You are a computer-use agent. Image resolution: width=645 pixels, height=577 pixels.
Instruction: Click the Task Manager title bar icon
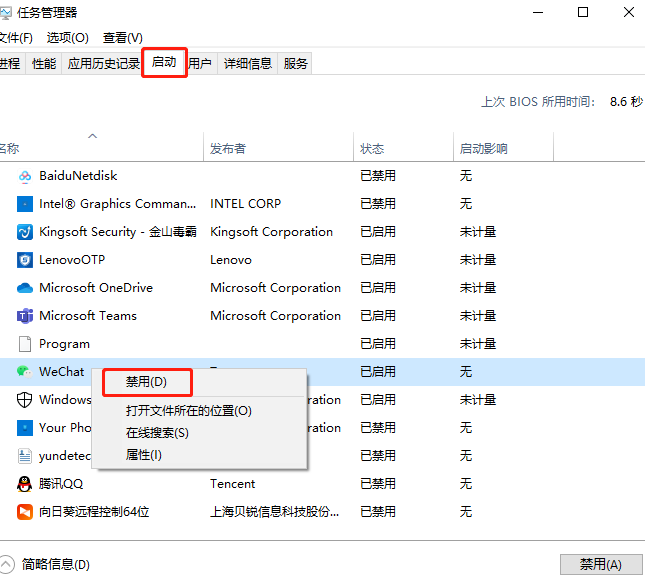(x=6, y=13)
